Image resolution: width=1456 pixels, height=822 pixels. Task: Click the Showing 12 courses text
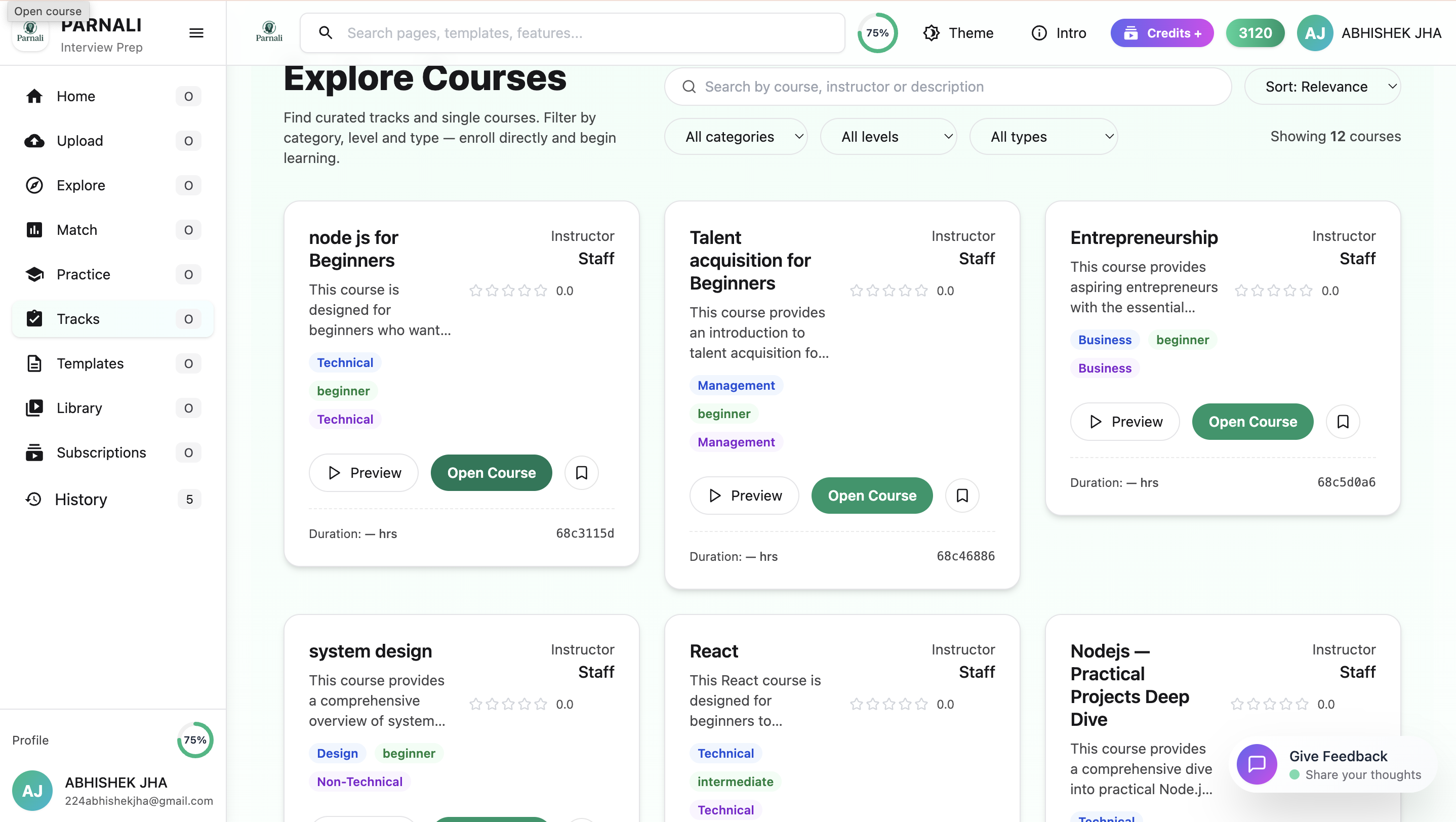(1336, 136)
